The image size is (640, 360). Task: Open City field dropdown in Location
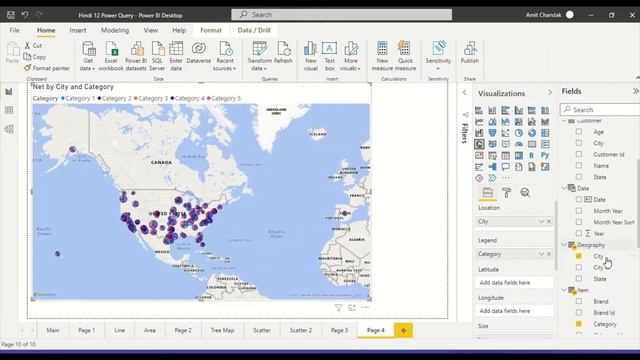click(x=541, y=221)
